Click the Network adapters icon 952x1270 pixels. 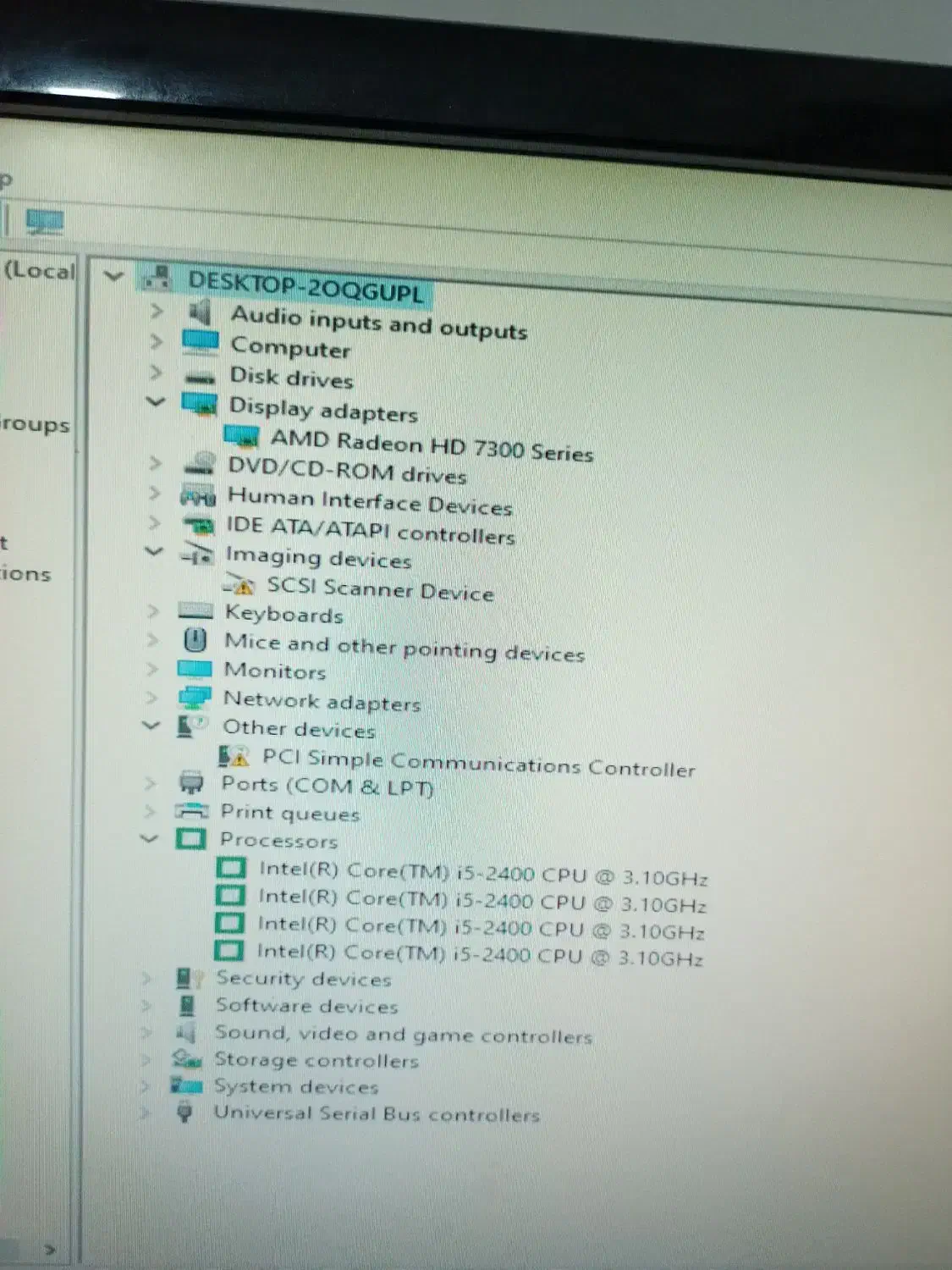pos(194,697)
